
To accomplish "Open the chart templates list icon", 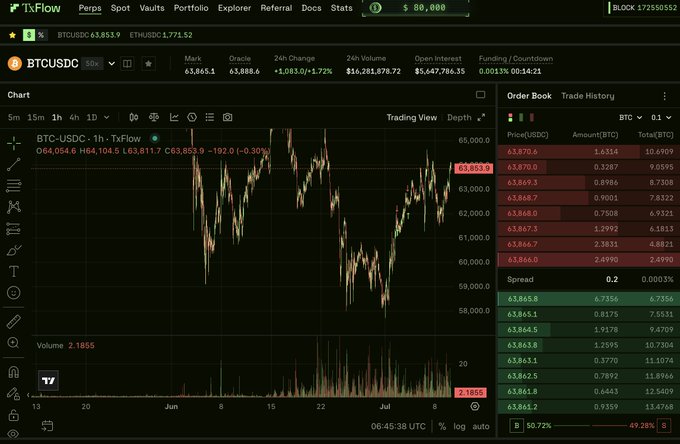I will [210, 117].
